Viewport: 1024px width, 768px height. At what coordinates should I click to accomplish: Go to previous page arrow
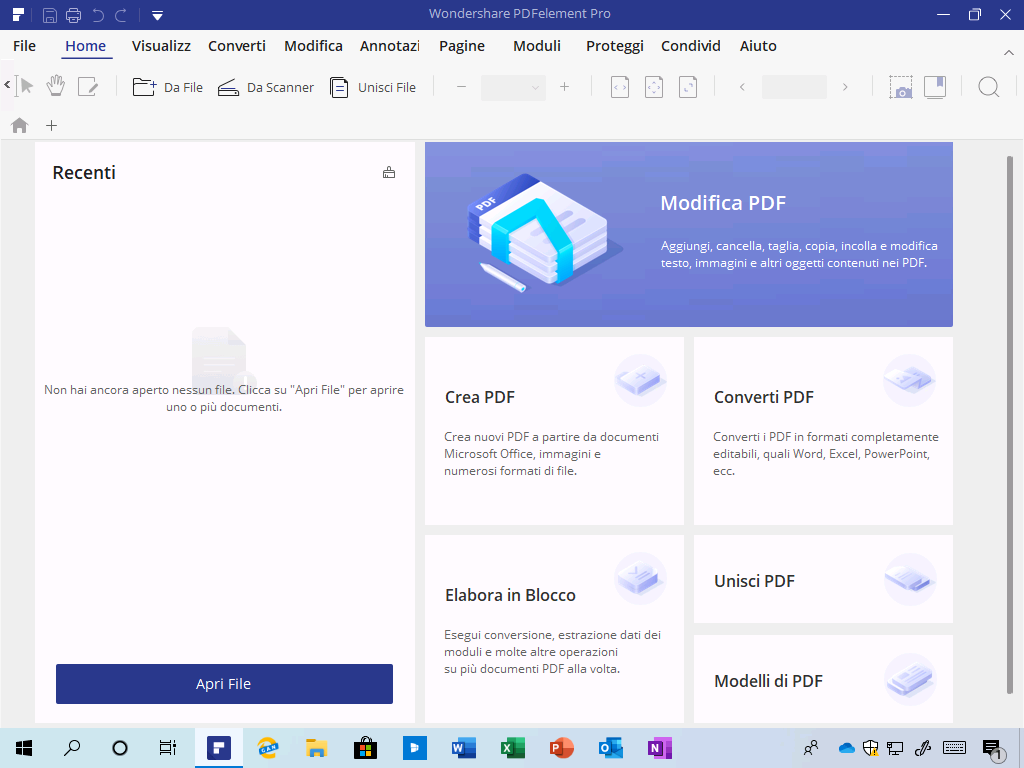742,87
